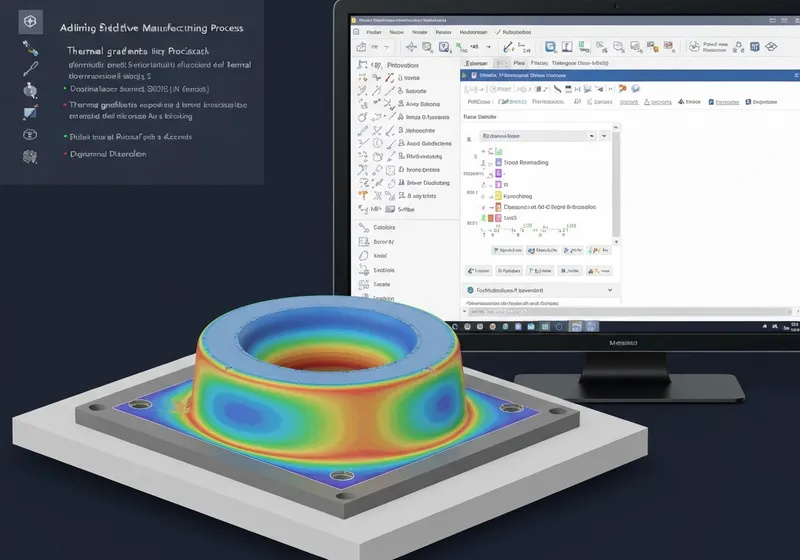
Task: Click the blue speech bubble icon in the inner toolbar
Action: point(635,89)
